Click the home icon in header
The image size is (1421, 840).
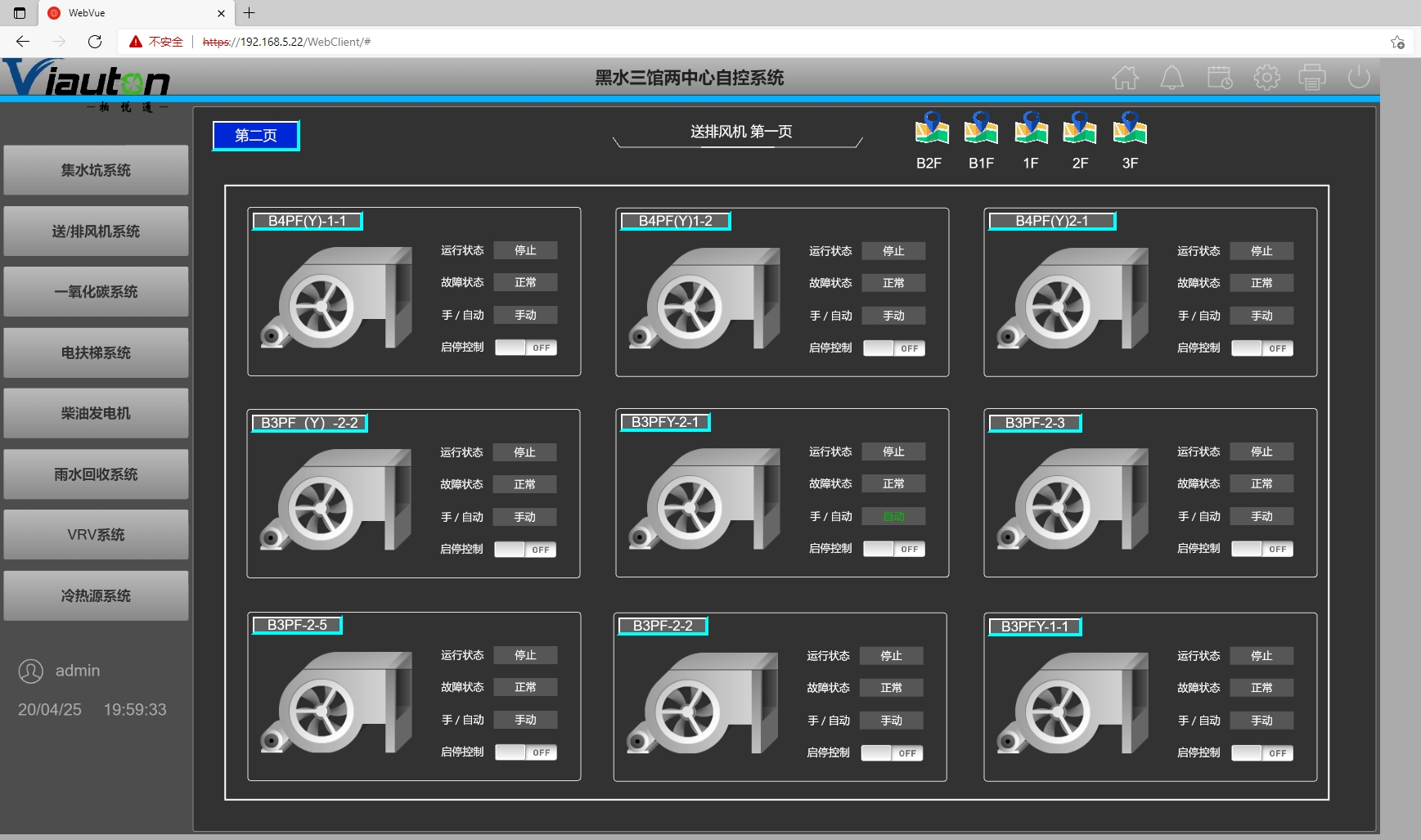tap(1125, 78)
